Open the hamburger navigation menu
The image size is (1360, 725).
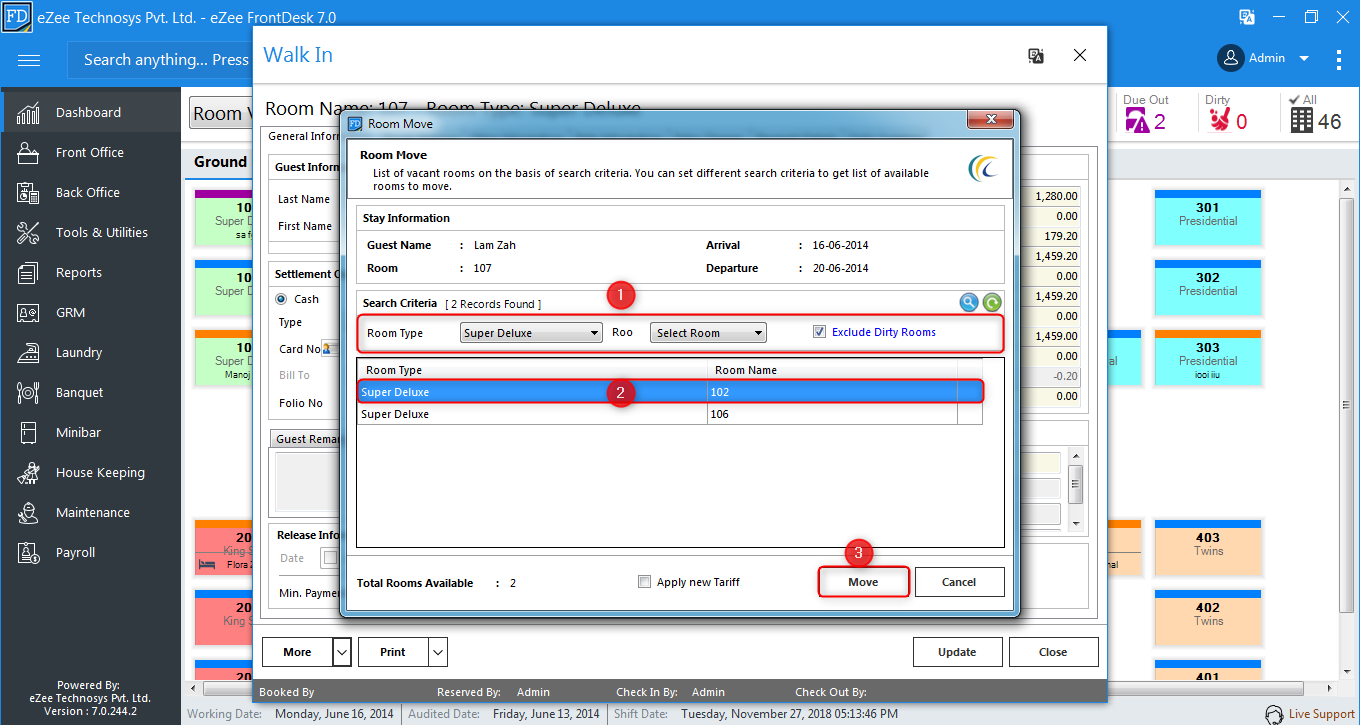click(x=29, y=60)
